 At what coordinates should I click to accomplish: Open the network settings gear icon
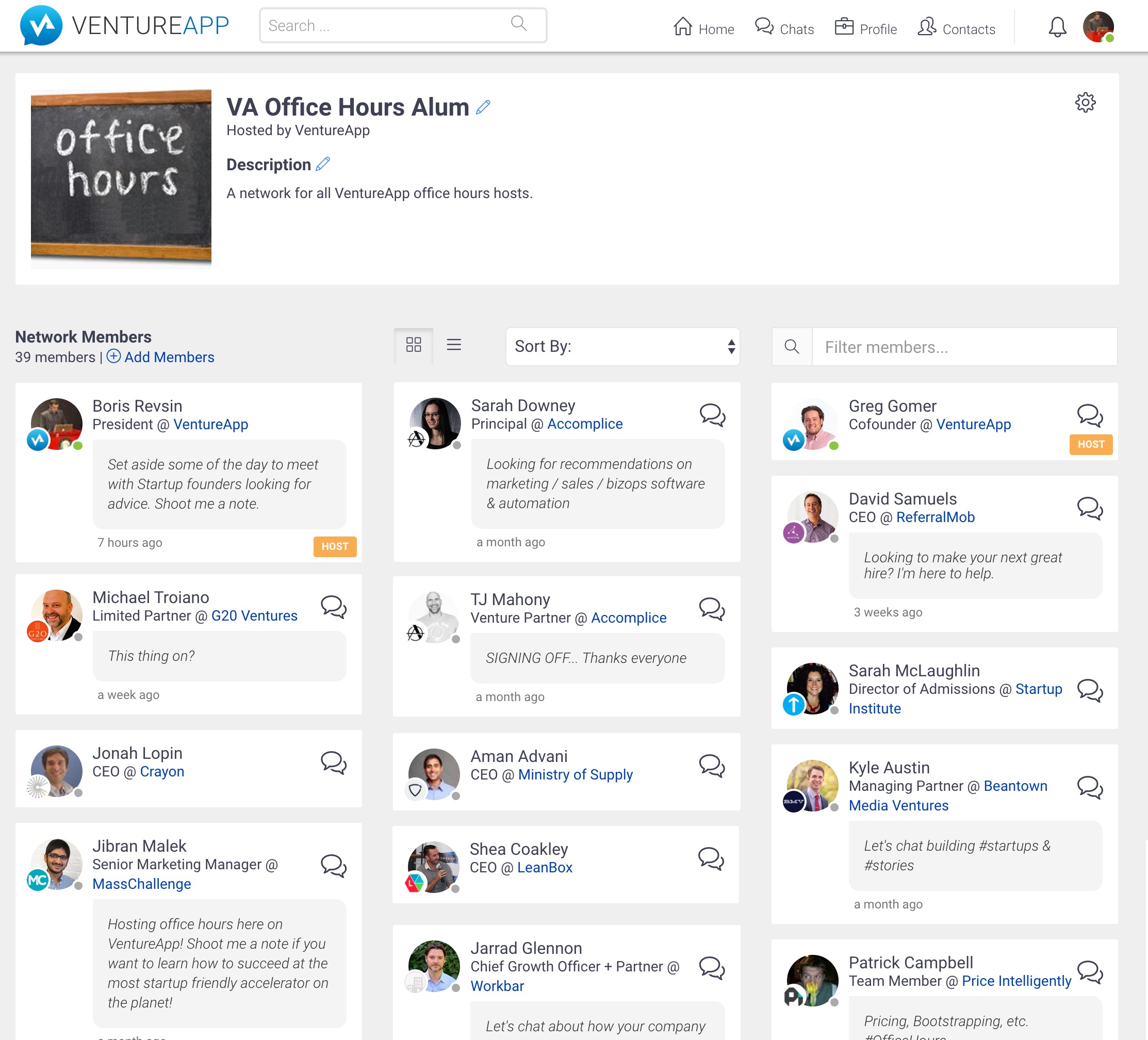point(1085,103)
